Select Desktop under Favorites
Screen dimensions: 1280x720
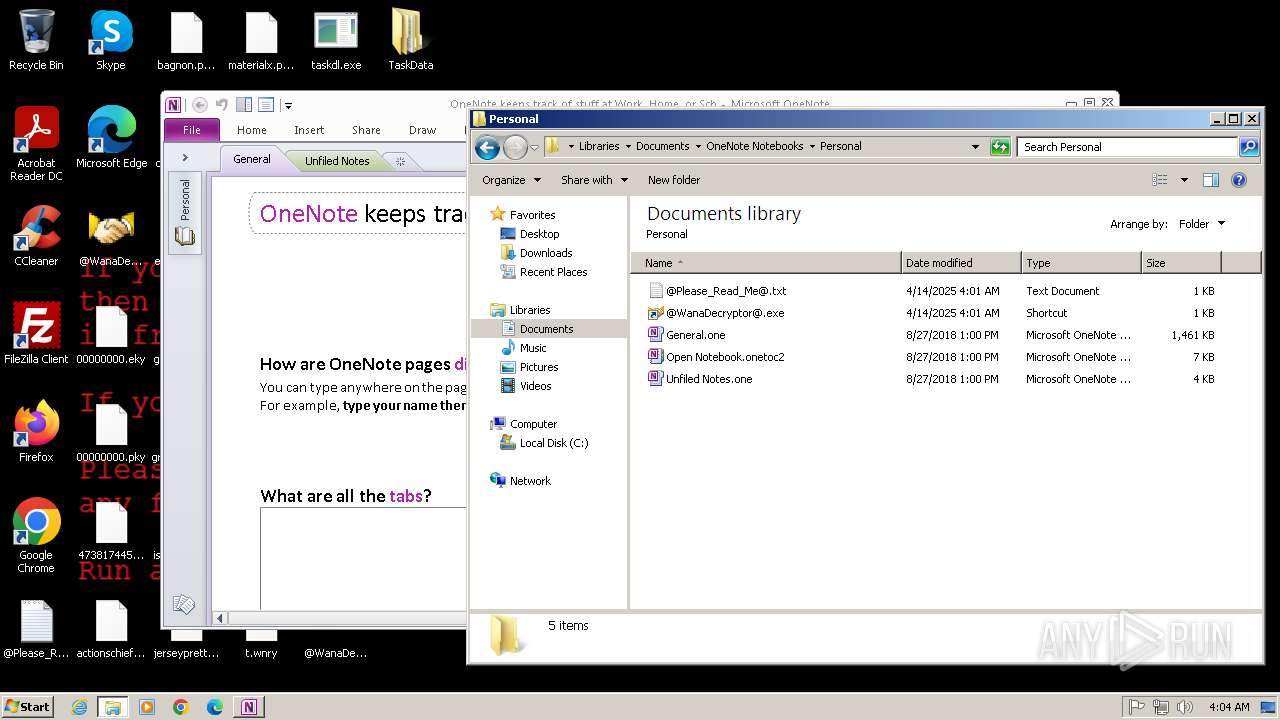pos(538,234)
